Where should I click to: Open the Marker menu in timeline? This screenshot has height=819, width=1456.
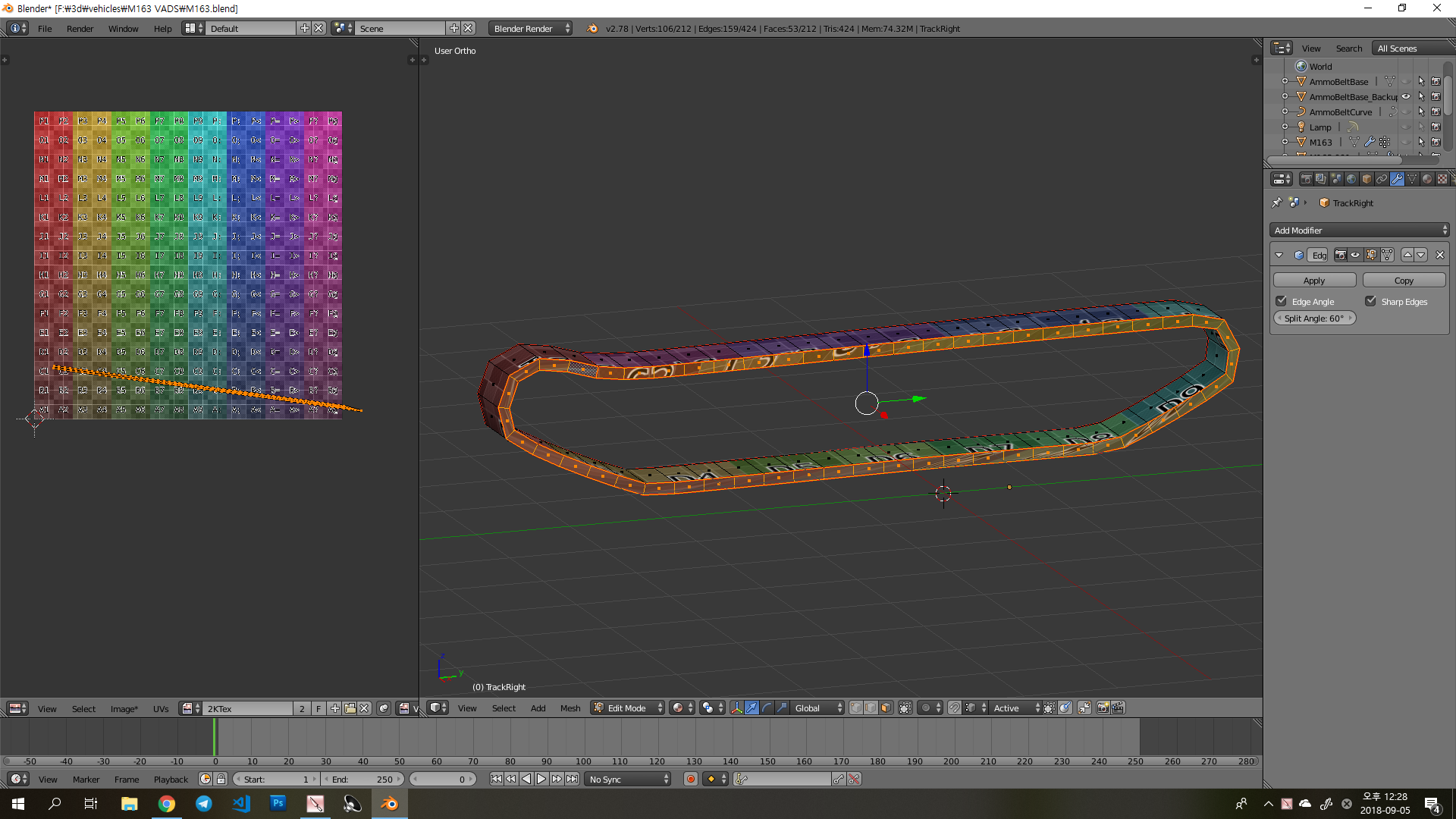pyautogui.click(x=86, y=779)
